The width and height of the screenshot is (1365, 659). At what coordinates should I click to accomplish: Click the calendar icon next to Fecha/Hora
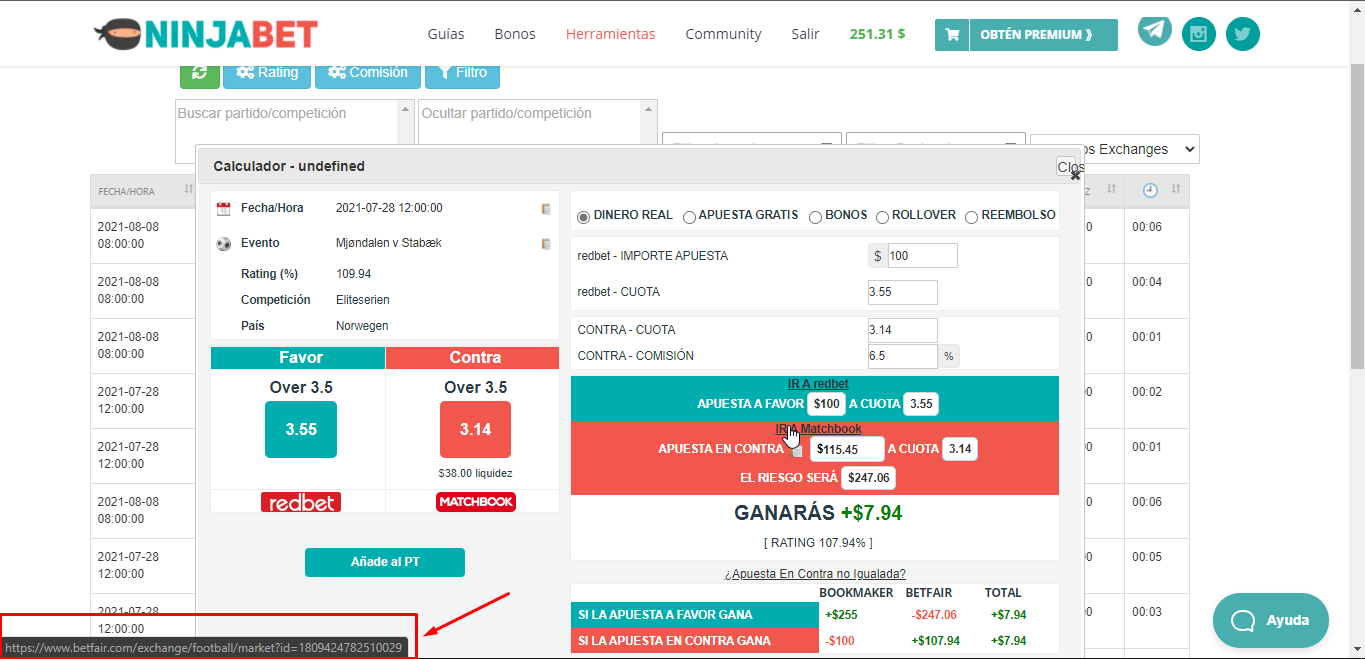[223, 209]
